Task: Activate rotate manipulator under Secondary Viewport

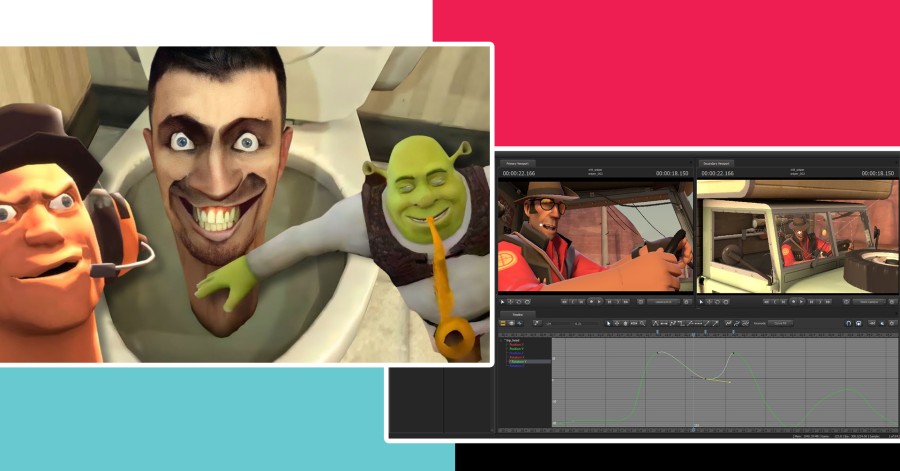Action: click(717, 302)
